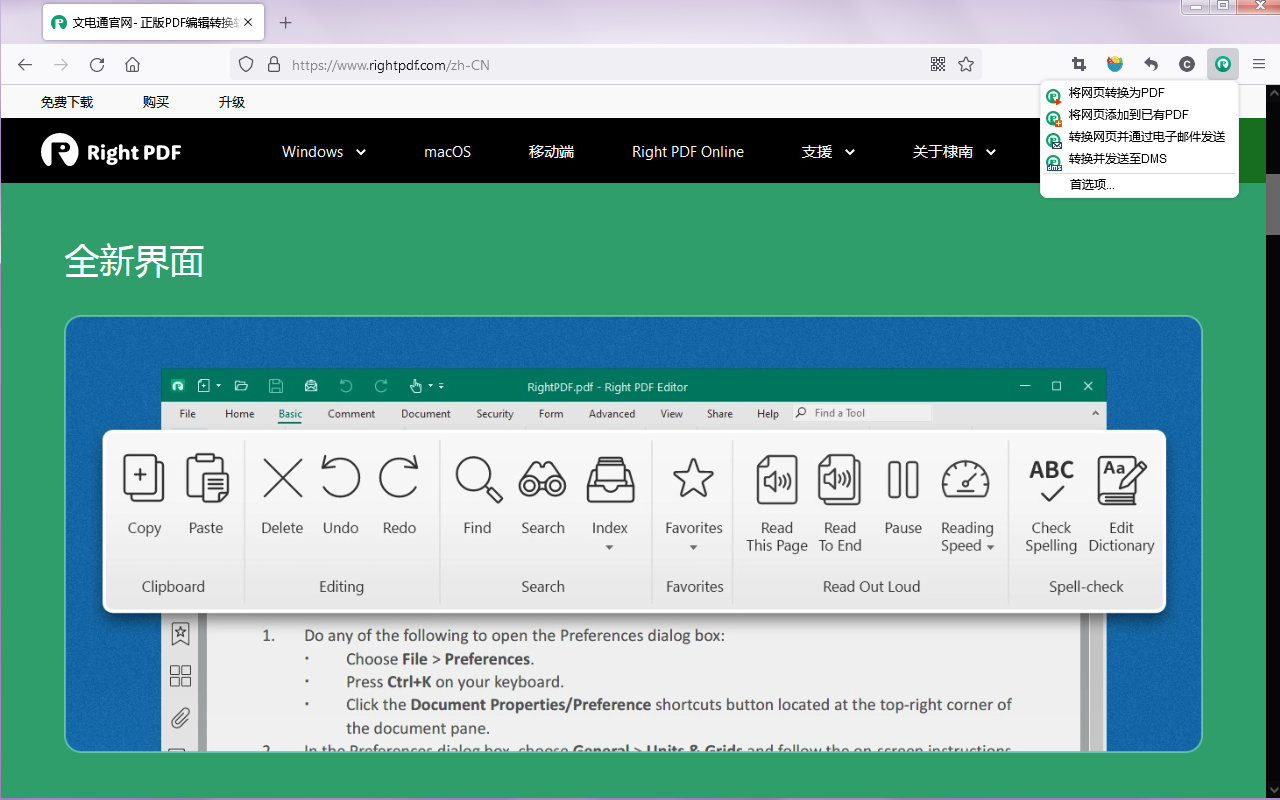Open 首选项... in the extension menu
This screenshot has height=800, width=1280.
tap(1139, 185)
